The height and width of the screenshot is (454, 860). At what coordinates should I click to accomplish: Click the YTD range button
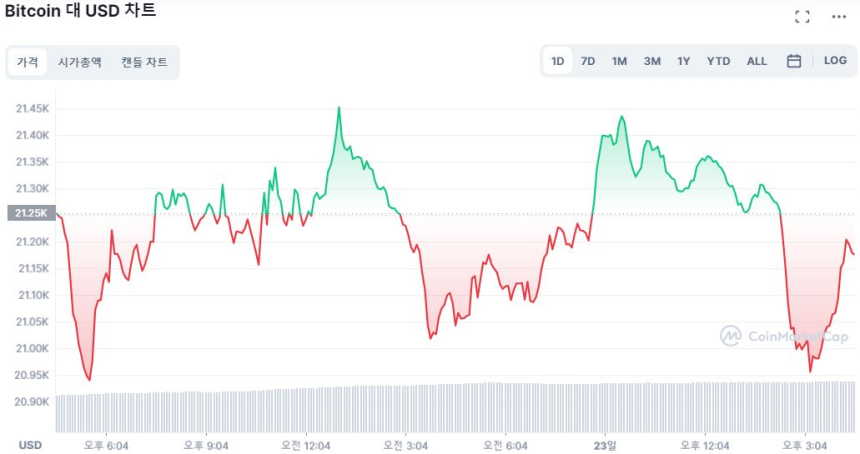pyautogui.click(x=719, y=61)
